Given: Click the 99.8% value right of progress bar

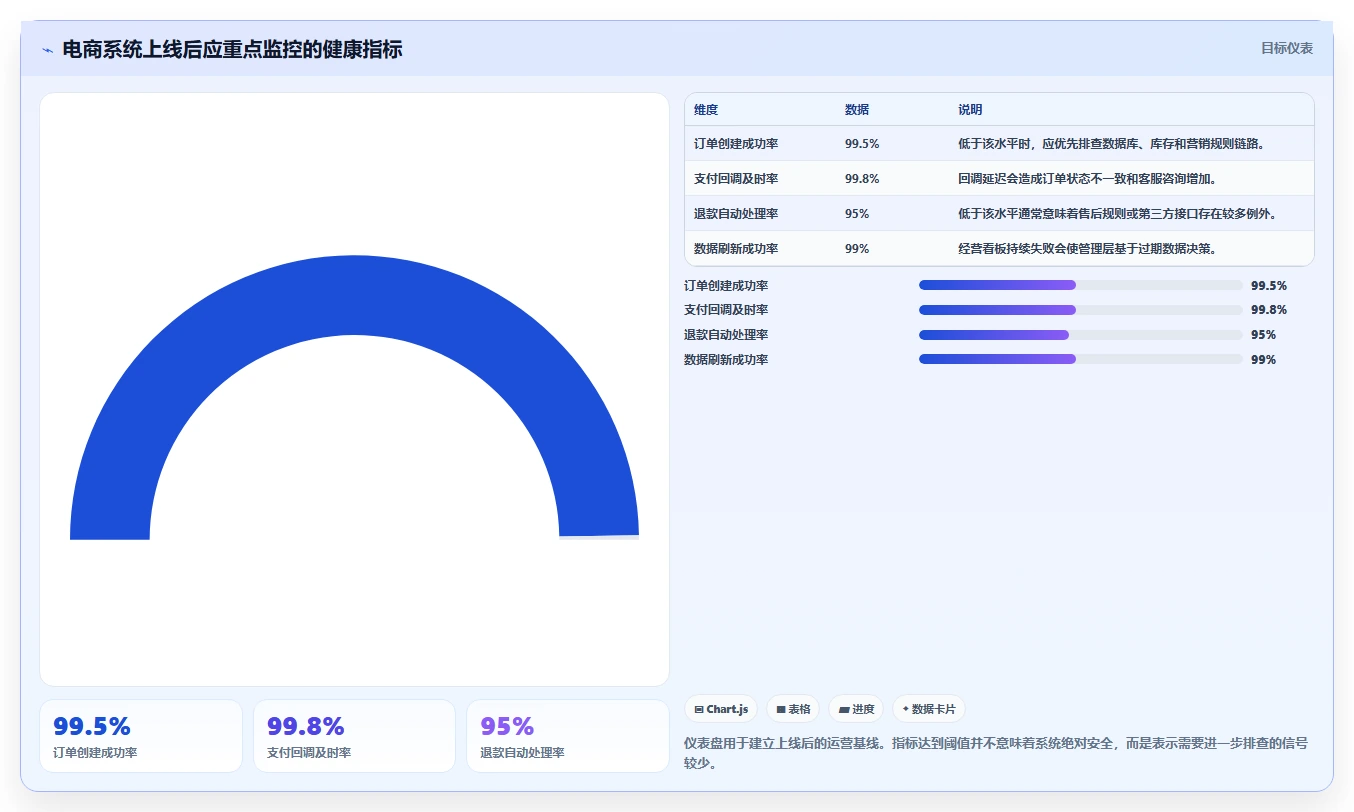Looking at the screenshot, I should tap(1269, 310).
